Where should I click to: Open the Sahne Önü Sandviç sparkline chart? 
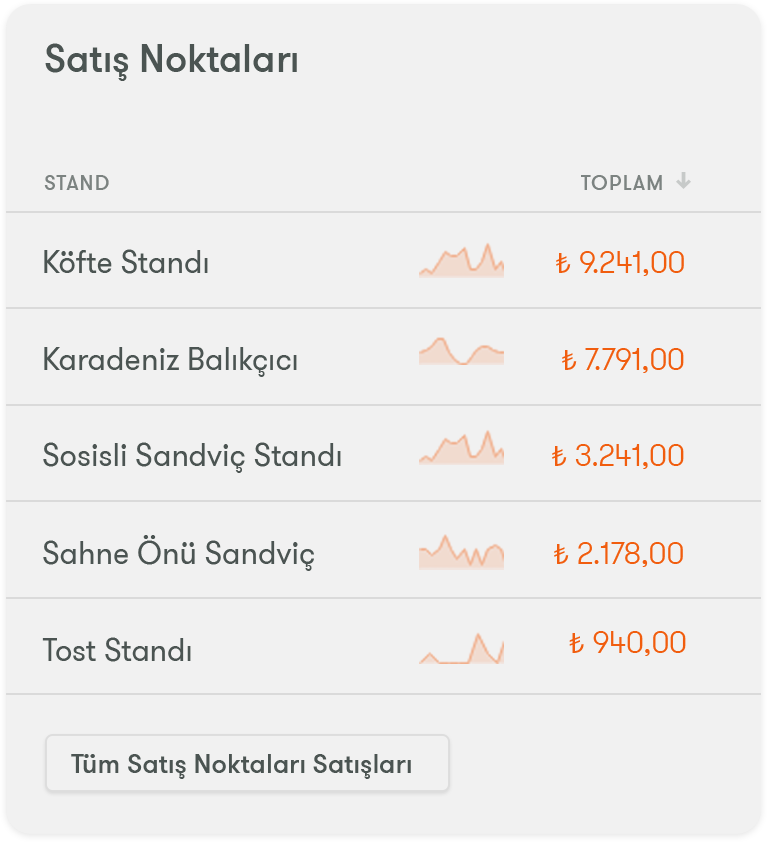click(x=461, y=552)
